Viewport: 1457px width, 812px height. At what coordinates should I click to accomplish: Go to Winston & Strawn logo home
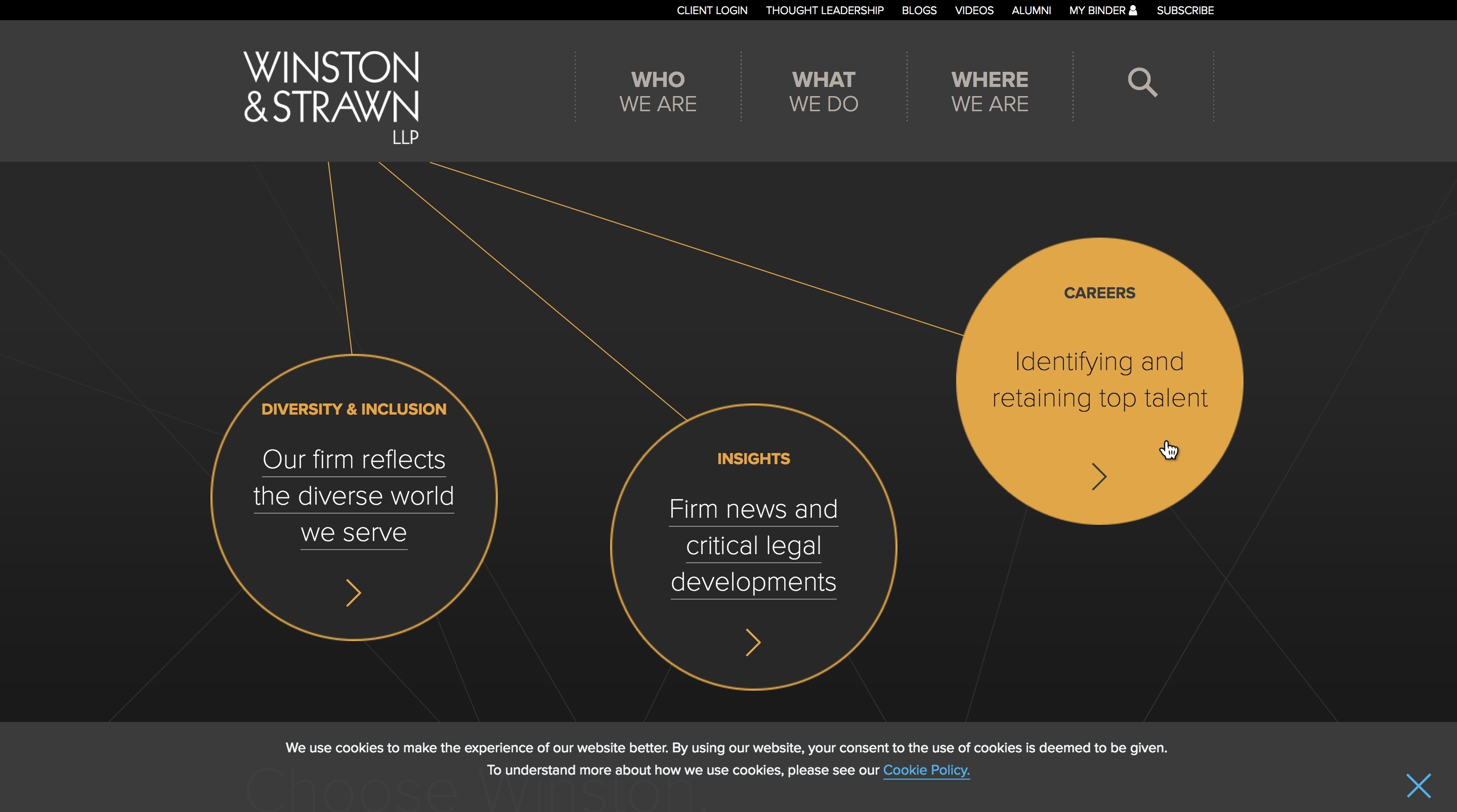(331, 97)
